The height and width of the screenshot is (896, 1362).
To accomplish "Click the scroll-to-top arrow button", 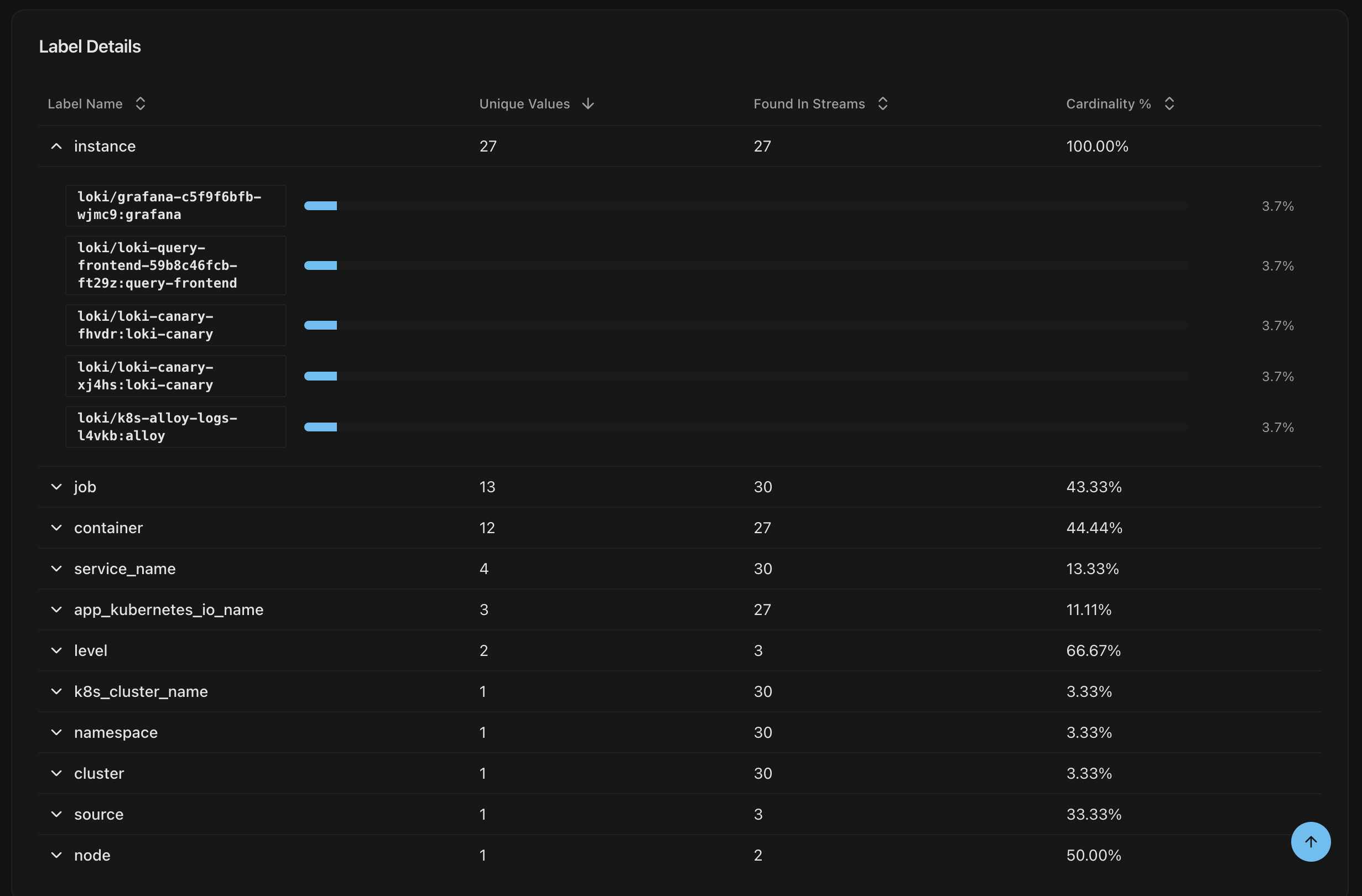I will pos(1311,841).
